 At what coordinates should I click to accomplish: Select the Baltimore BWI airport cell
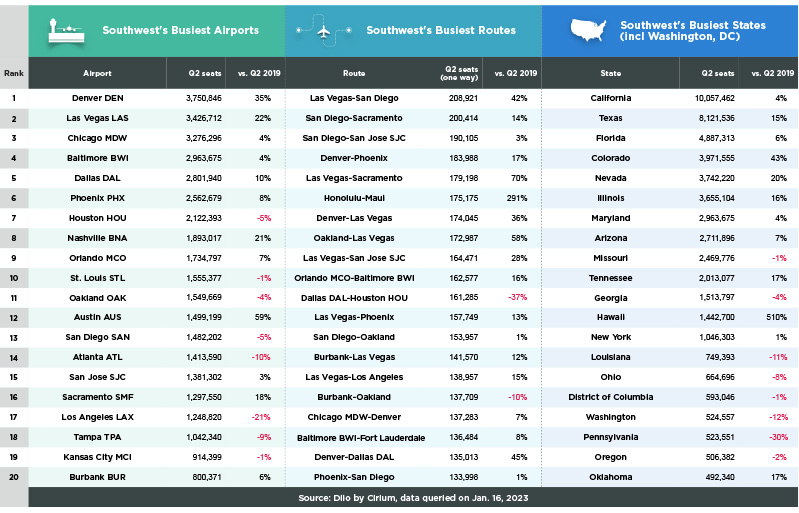pyautogui.click(x=97, y=158)
